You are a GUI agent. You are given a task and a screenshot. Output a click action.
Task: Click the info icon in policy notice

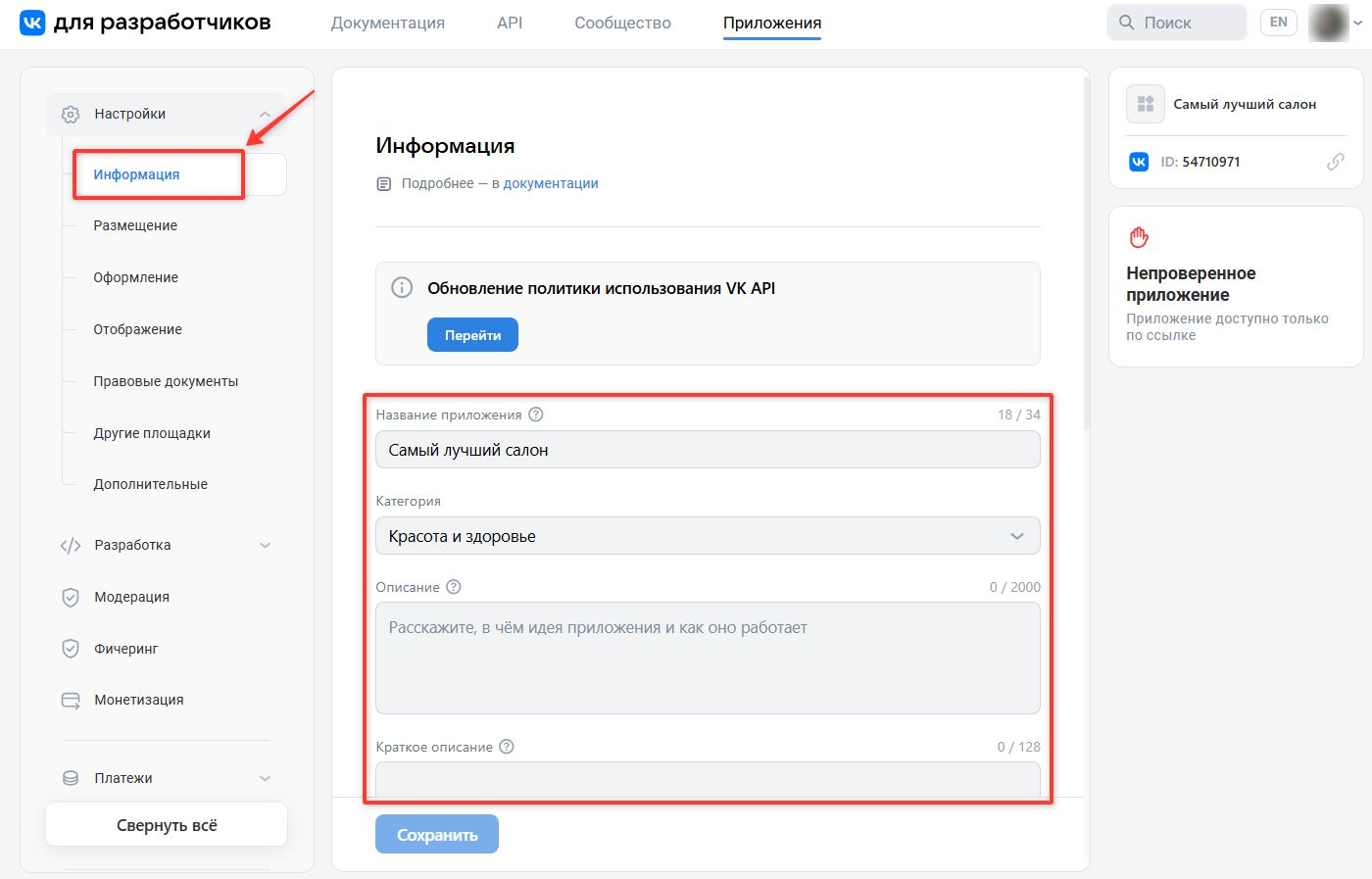coord(402,288)
